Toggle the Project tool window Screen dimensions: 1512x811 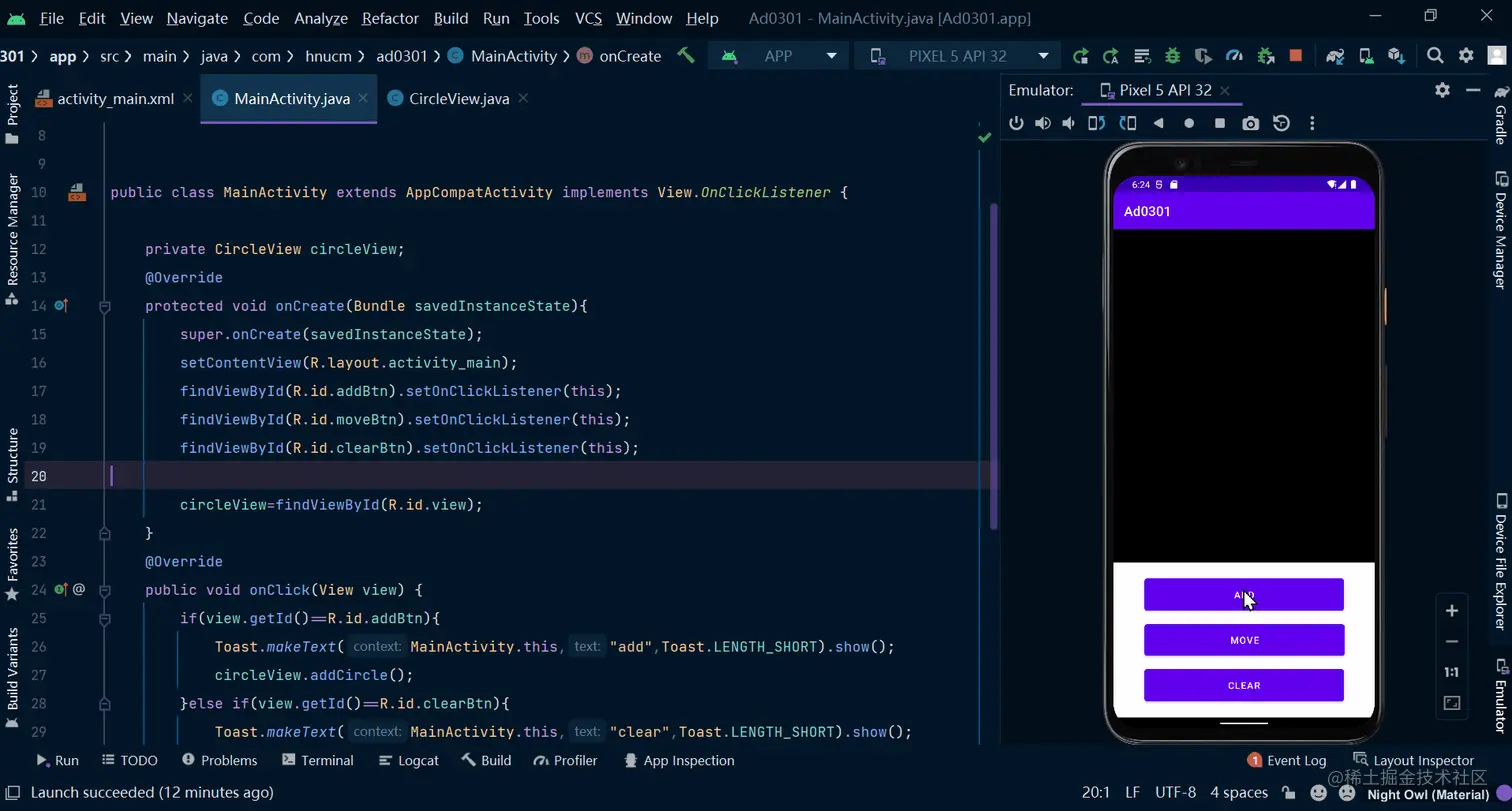pyautogui.click(x=13, y=104)
